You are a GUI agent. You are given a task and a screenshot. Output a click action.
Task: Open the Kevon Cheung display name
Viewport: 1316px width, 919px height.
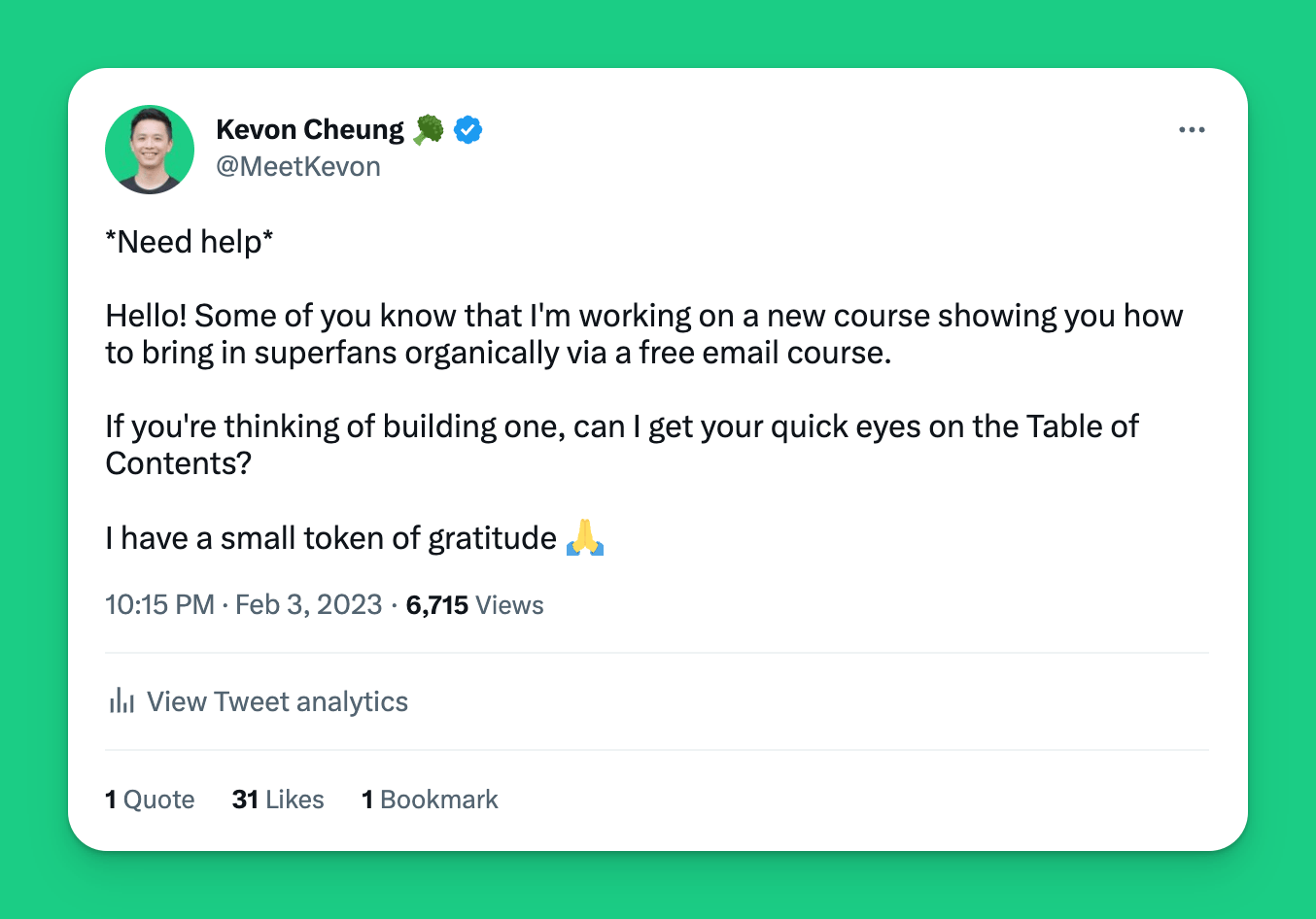[309, 129]
